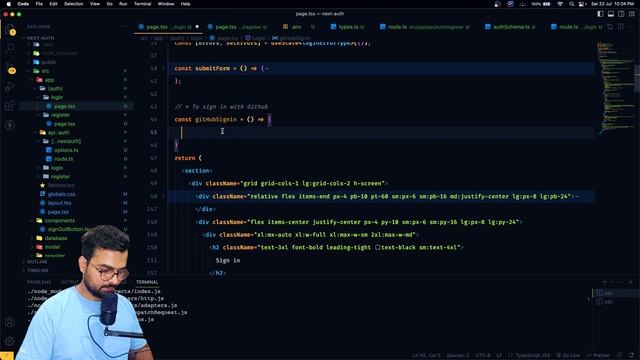Viewport: 640px width, 360px height.
Task: Click the editor minimap
Action: (x=615, y=88)
